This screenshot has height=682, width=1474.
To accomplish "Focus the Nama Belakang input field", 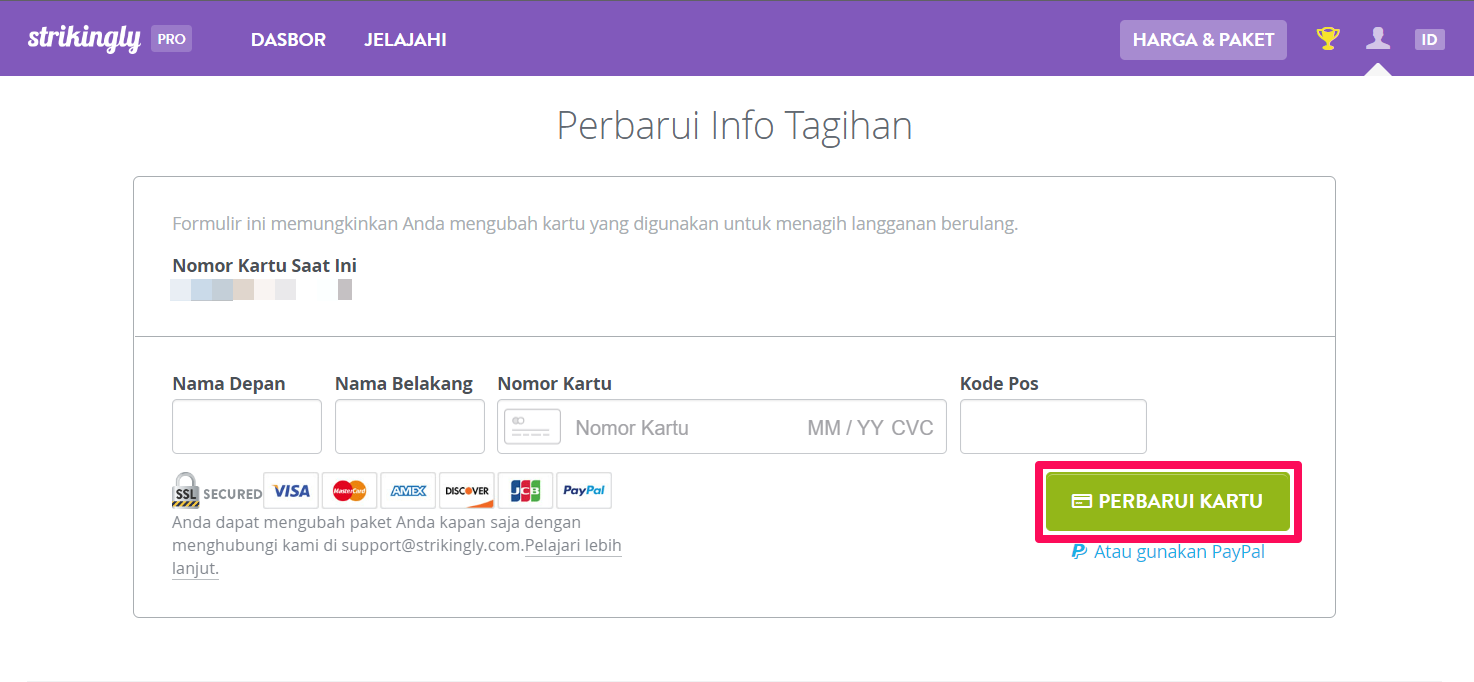I will click(x=410, y=427).
